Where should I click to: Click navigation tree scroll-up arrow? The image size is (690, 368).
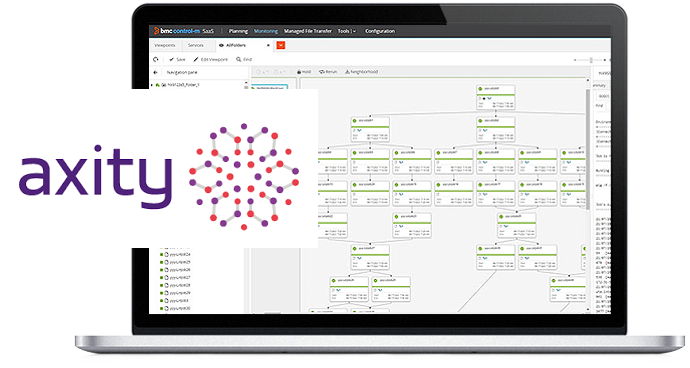(246, 82)
